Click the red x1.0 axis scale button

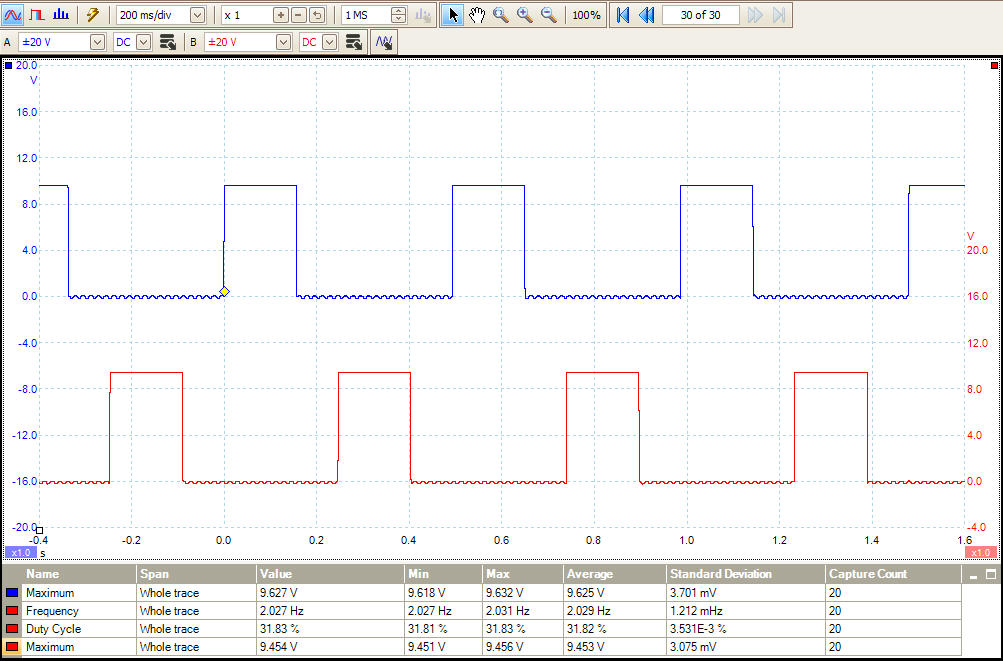pyautogui.click(x=981, y=552)
